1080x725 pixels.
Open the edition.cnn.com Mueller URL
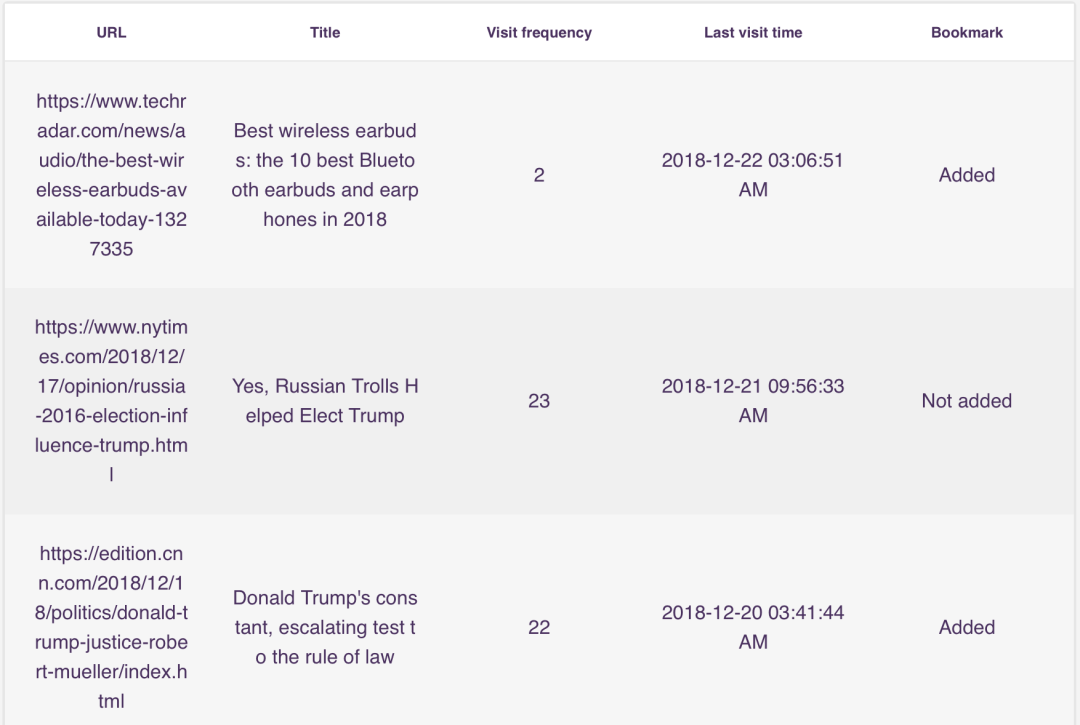click(111, 627)
